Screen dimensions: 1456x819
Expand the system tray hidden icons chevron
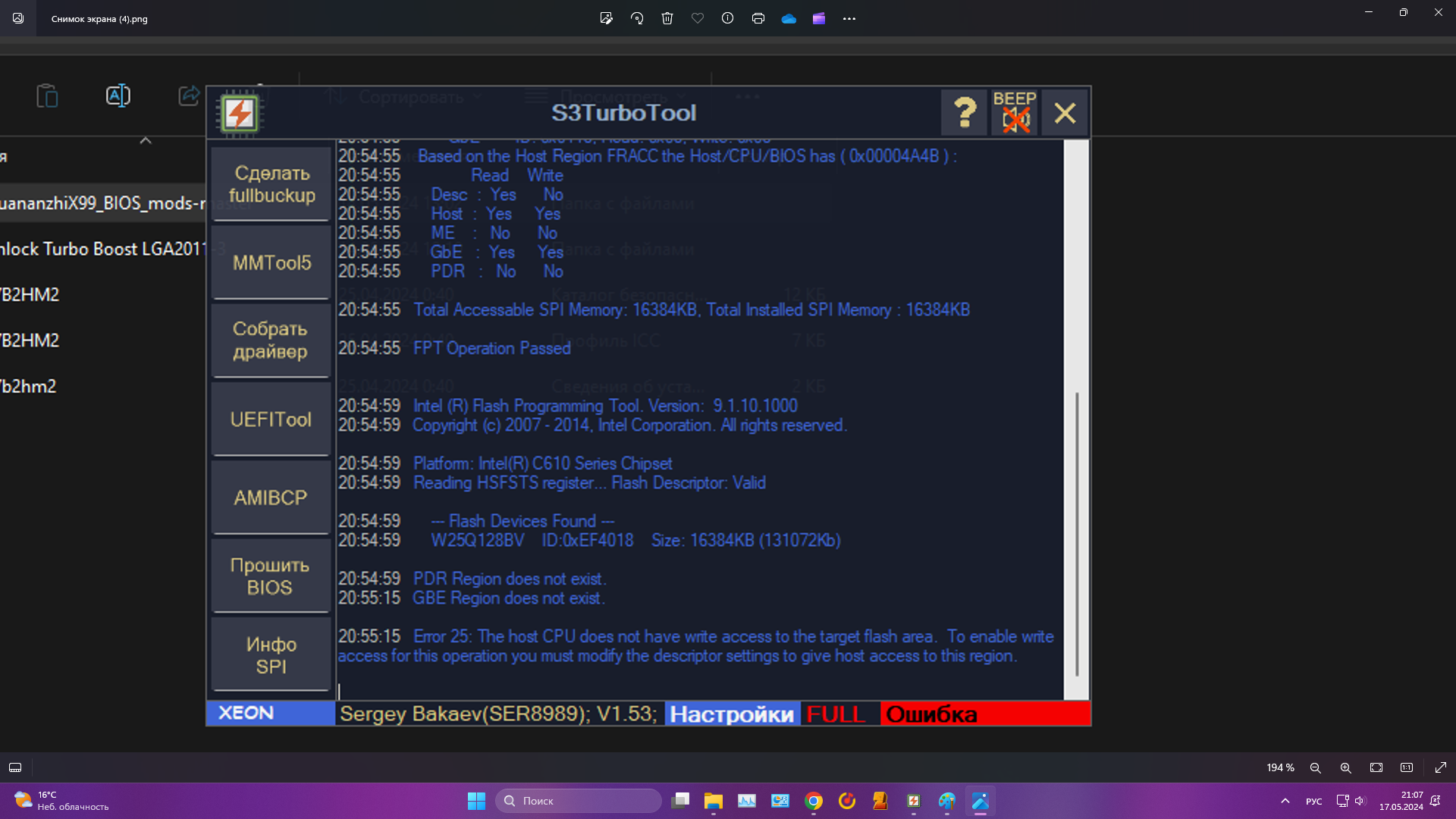pos(1285,801)
